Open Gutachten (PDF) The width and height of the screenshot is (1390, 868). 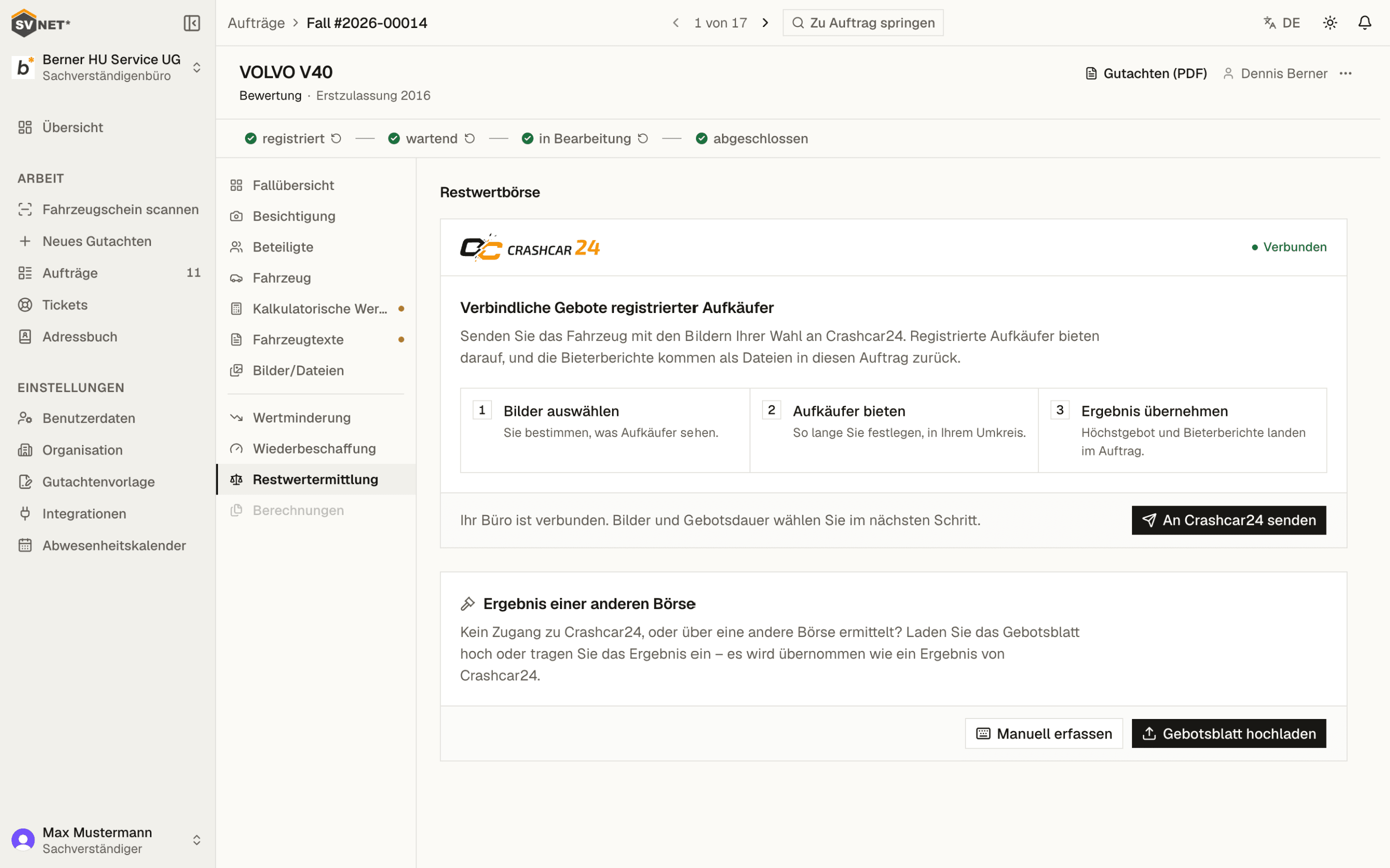point(1145,73)
